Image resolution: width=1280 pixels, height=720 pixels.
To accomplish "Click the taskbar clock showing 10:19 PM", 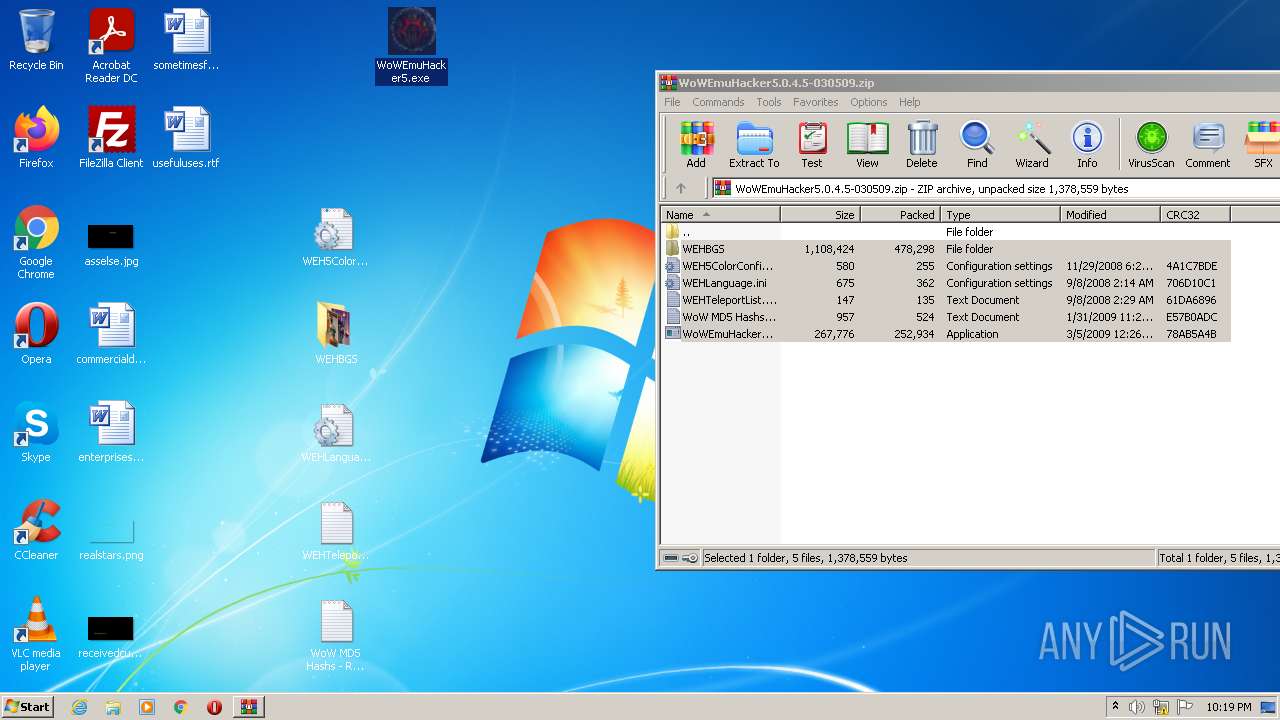I will point(1228,707).
